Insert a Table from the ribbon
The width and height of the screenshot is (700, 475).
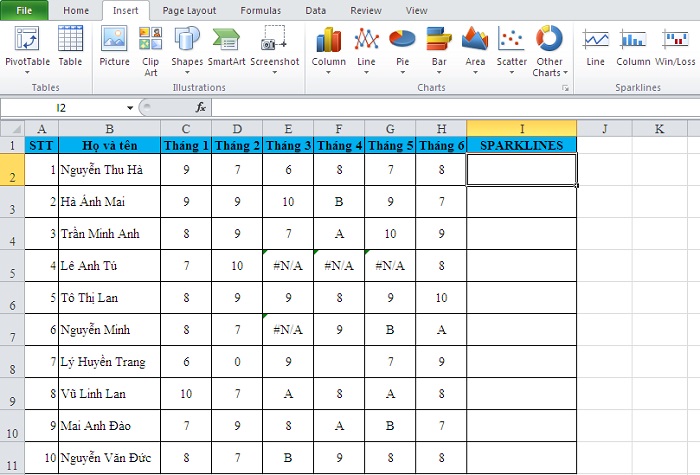coord(70,46)
